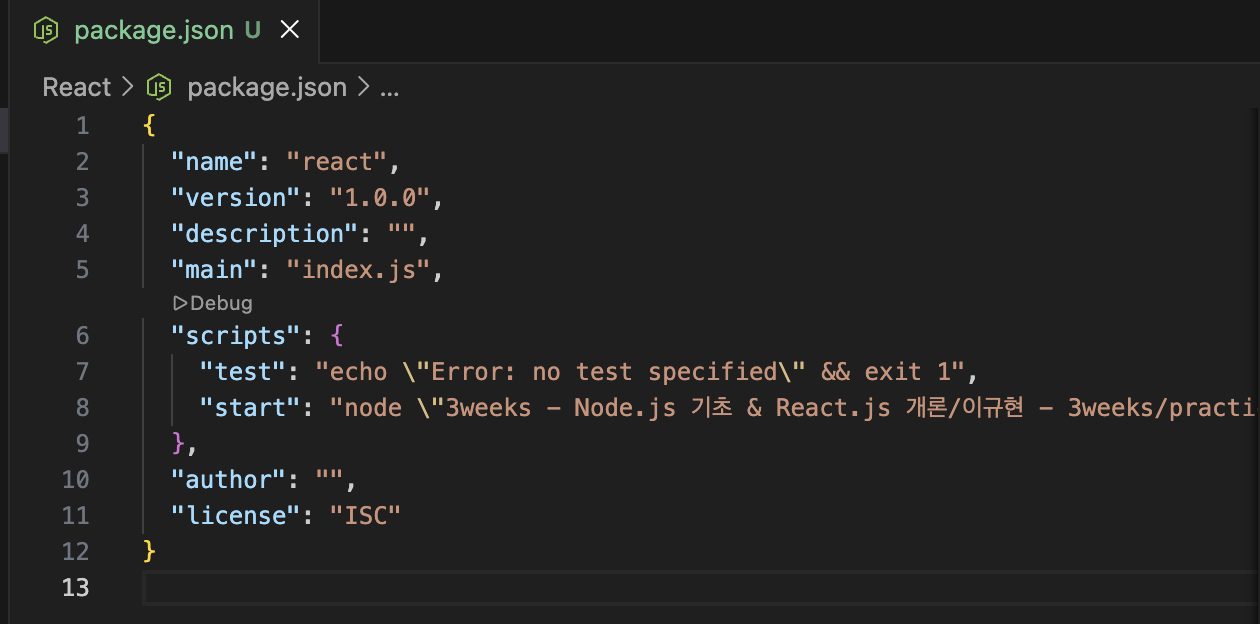Expand the breadcrumb ellipsis symbol menu
The height and width of the screenshot is (624, 1260).
coord(389,88)
